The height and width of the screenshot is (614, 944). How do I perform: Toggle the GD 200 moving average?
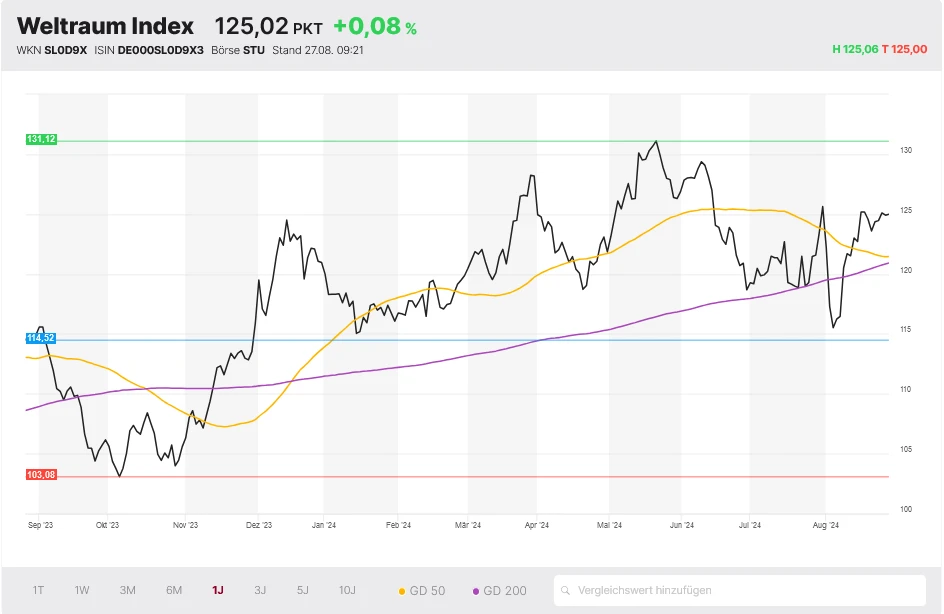pos(498,590)
